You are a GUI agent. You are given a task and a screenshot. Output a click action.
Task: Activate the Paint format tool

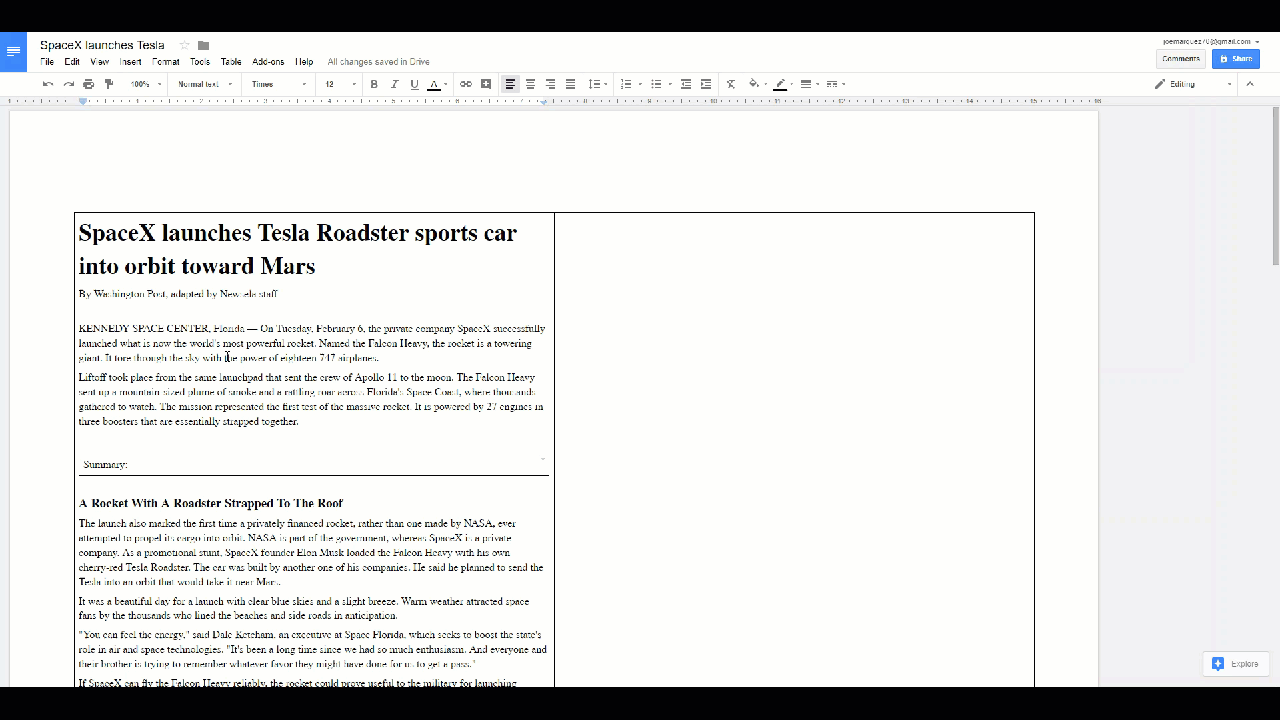coord(109,84)
